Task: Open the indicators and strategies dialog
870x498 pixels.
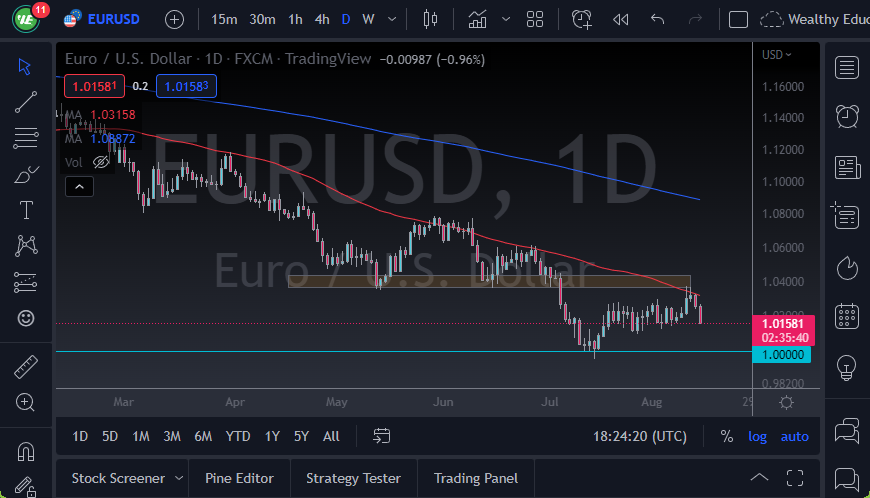Action: pyautogui.click(x=477, y=20)
